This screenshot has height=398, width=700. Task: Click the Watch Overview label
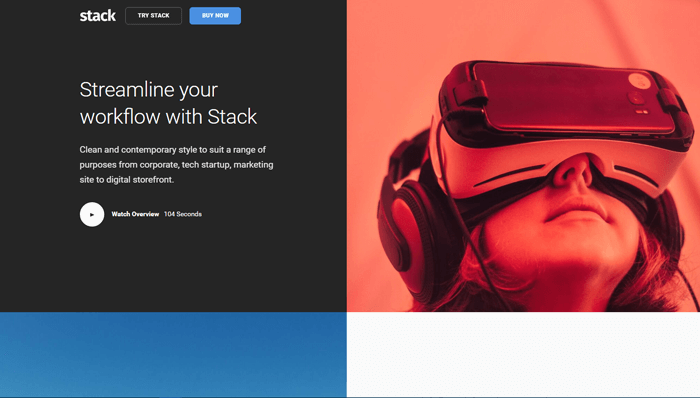(135, 214)
